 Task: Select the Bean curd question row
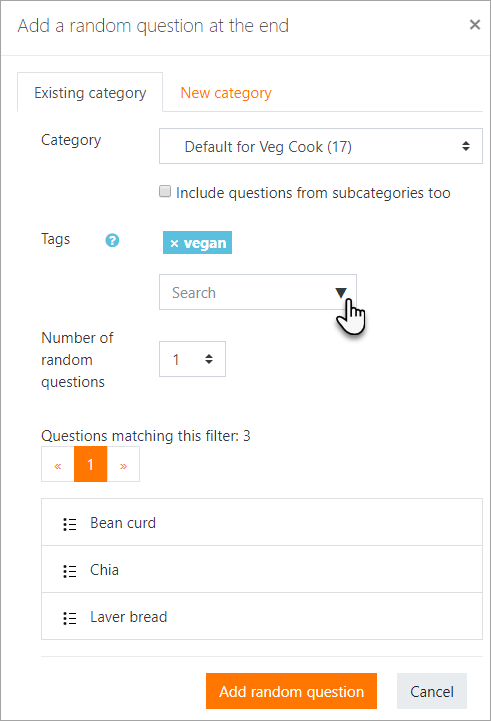click(x=262, y=522)
